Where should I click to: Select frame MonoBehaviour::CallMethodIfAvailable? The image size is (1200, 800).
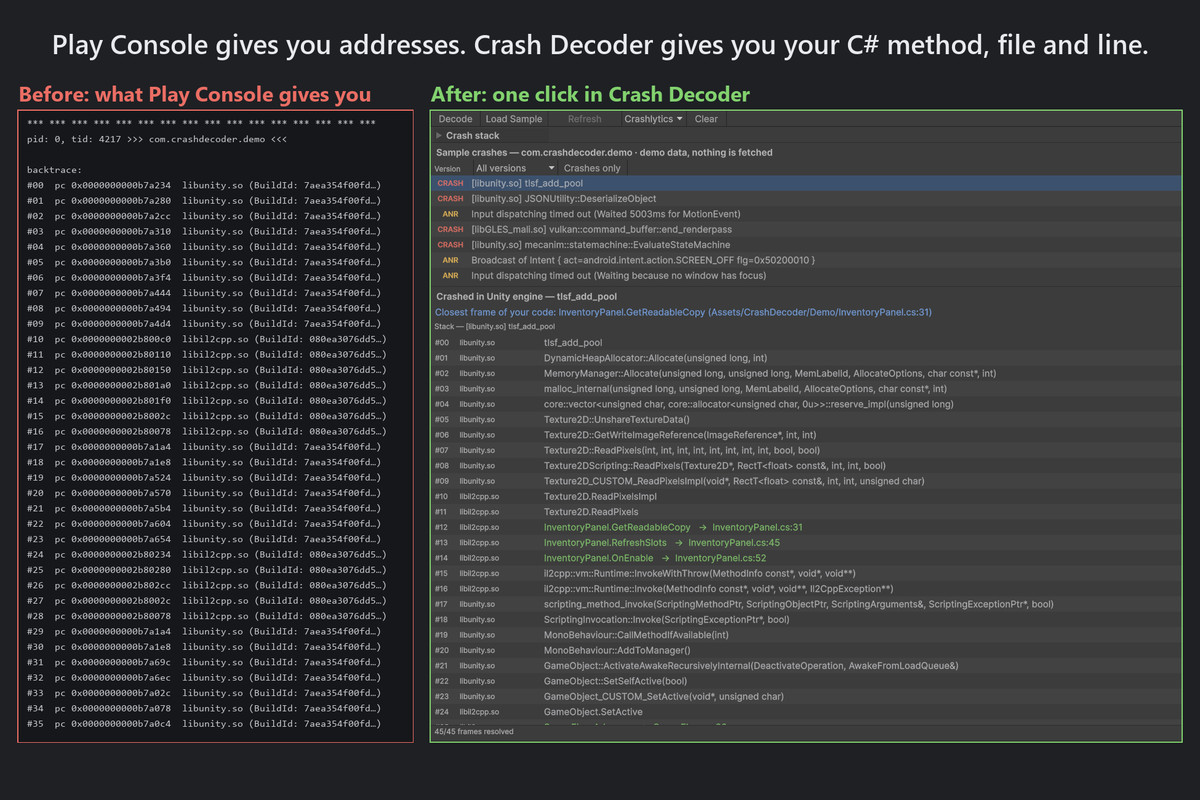807,635
